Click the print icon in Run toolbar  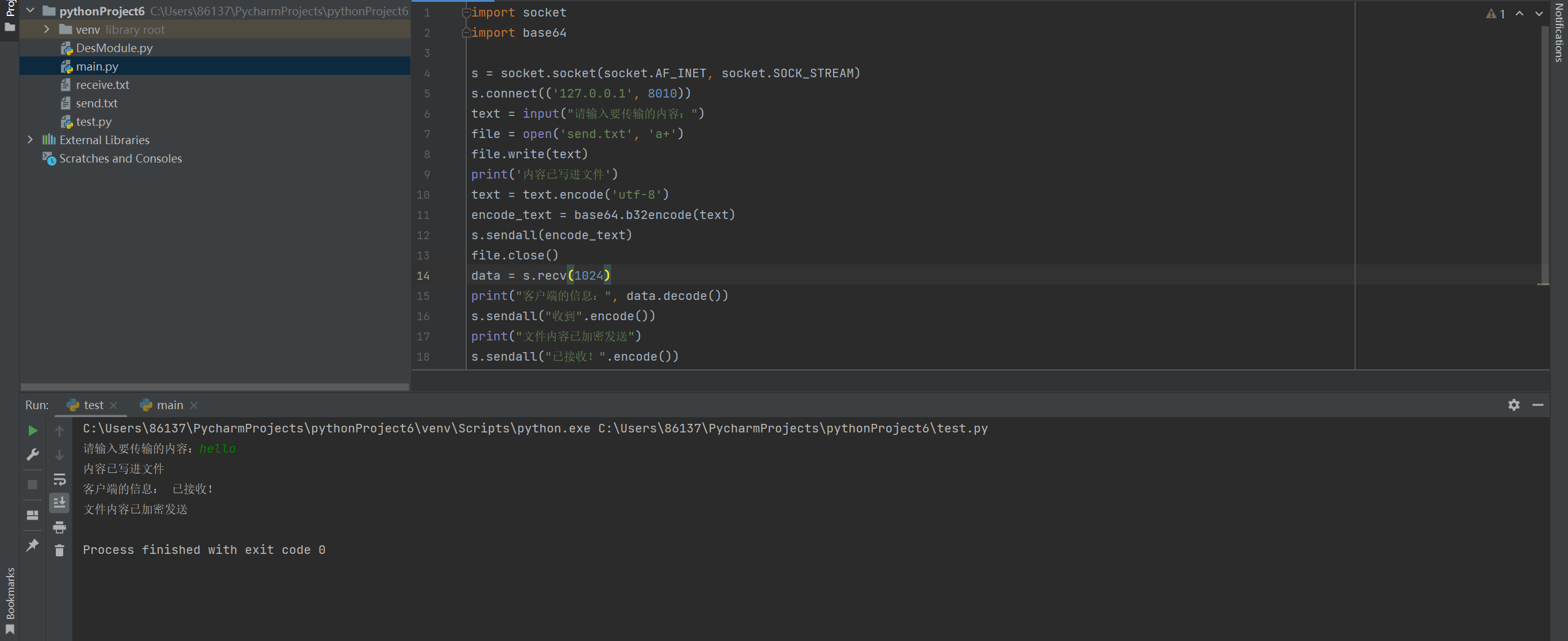point(60,527)
